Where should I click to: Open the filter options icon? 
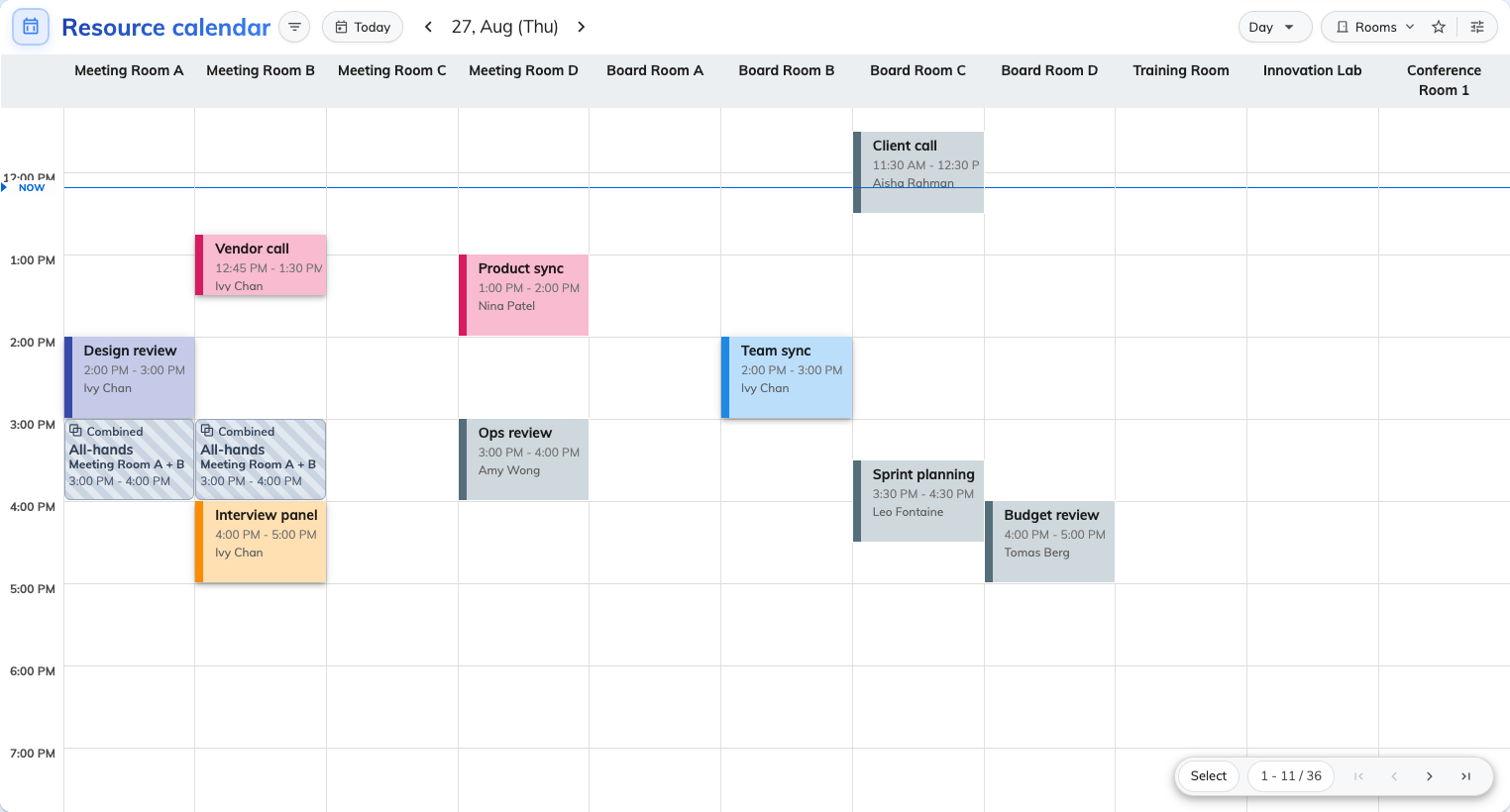click(294, 27)
